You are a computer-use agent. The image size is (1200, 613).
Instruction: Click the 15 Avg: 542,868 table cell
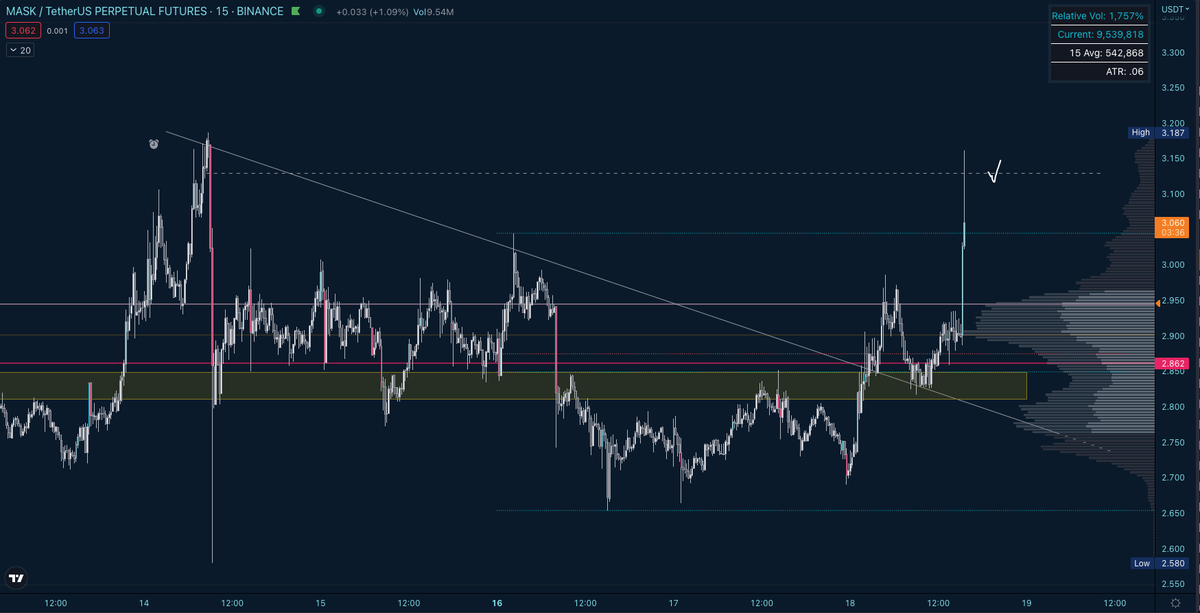(1098, 53)
